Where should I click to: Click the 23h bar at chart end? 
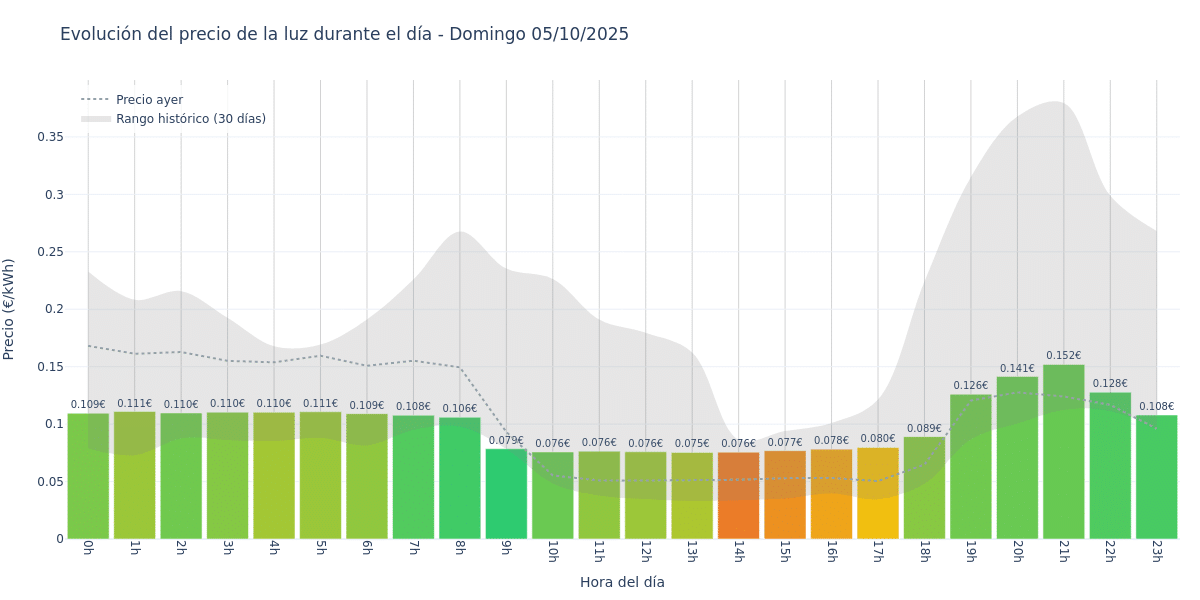1156,477
